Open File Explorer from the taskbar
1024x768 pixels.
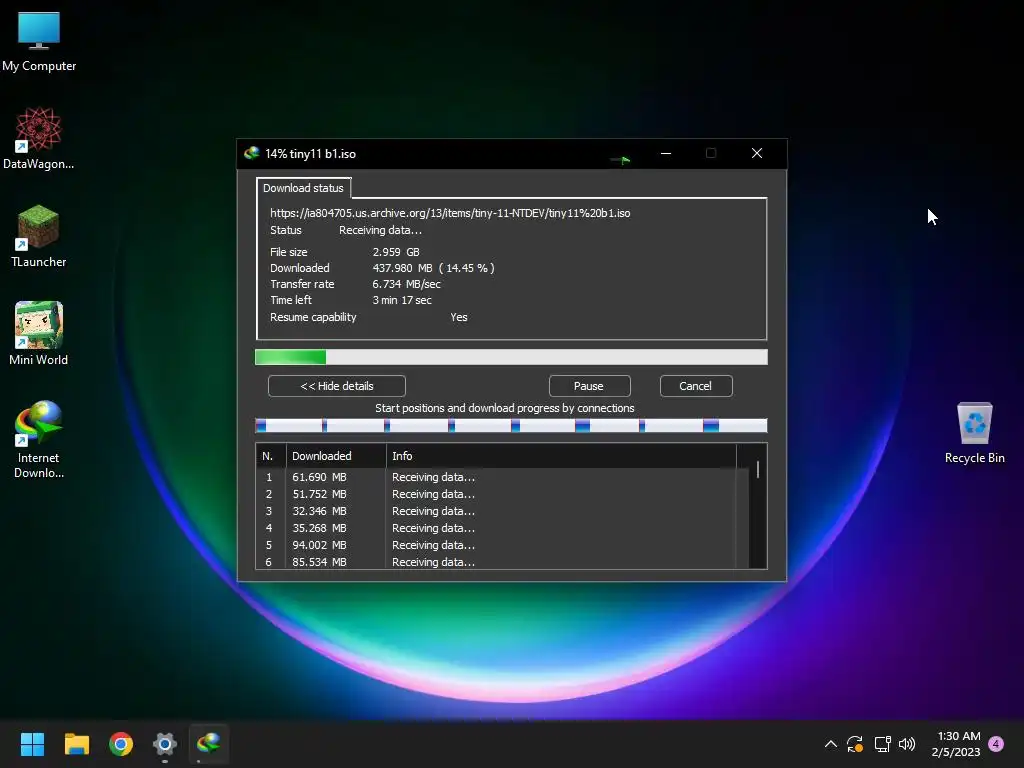[x=76, y=744]
